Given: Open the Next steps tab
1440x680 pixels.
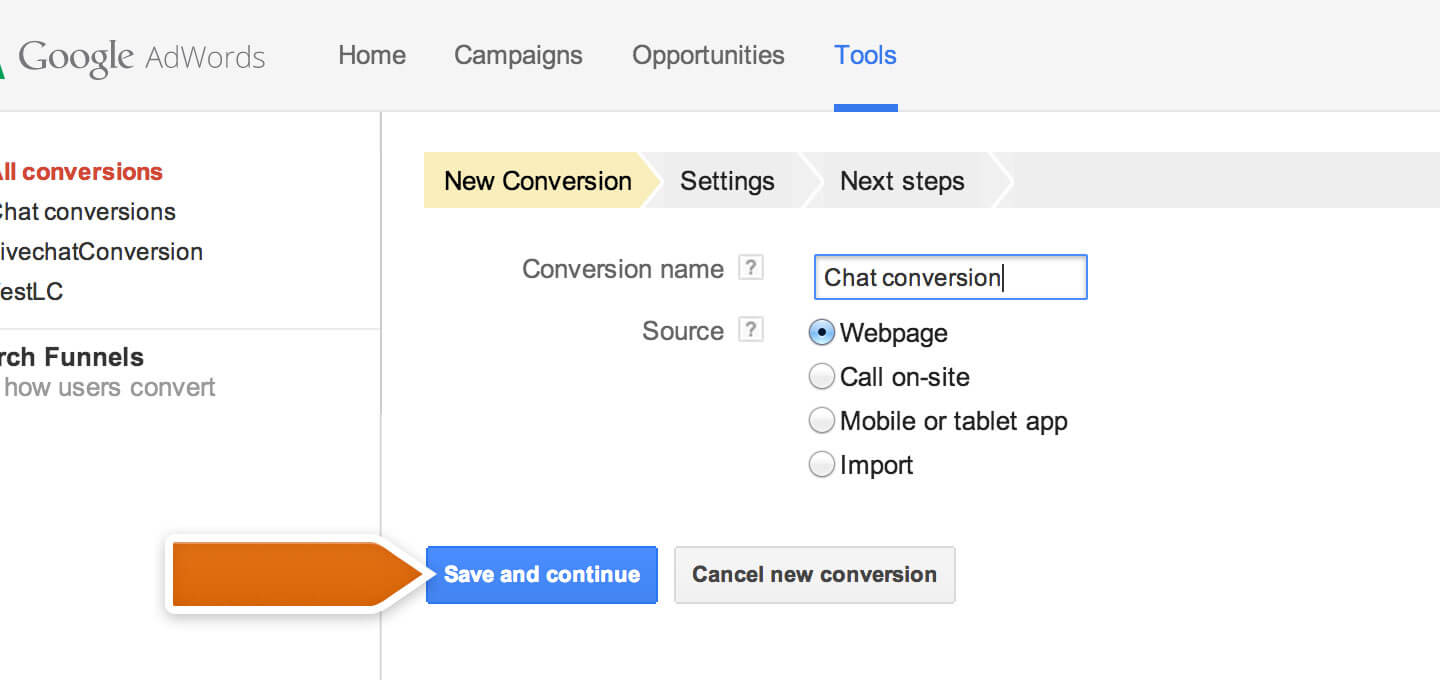Looking at the screenshot, I should coord(901,181).
